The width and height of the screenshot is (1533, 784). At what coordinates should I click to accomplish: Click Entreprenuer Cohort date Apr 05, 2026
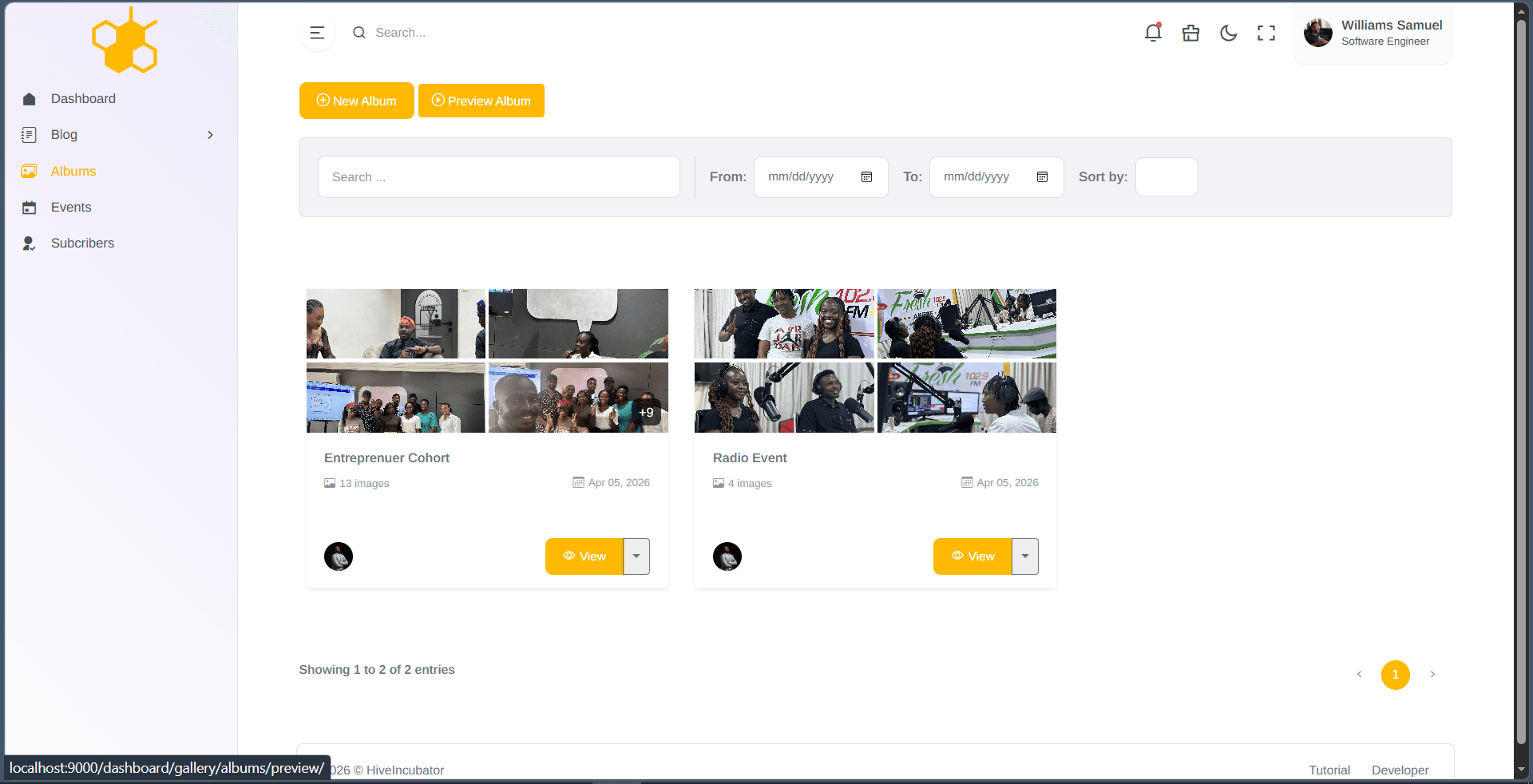point(619,483)
